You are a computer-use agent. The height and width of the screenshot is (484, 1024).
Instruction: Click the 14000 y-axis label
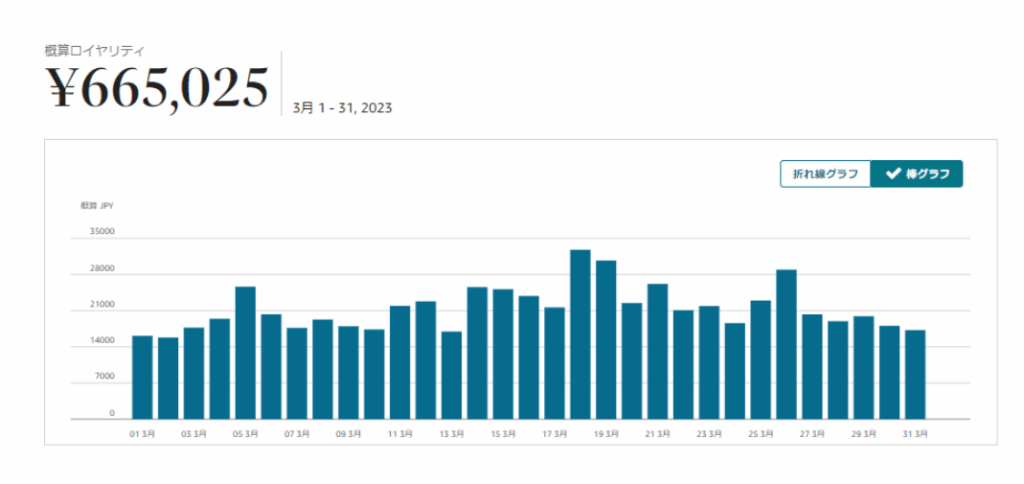103,341
